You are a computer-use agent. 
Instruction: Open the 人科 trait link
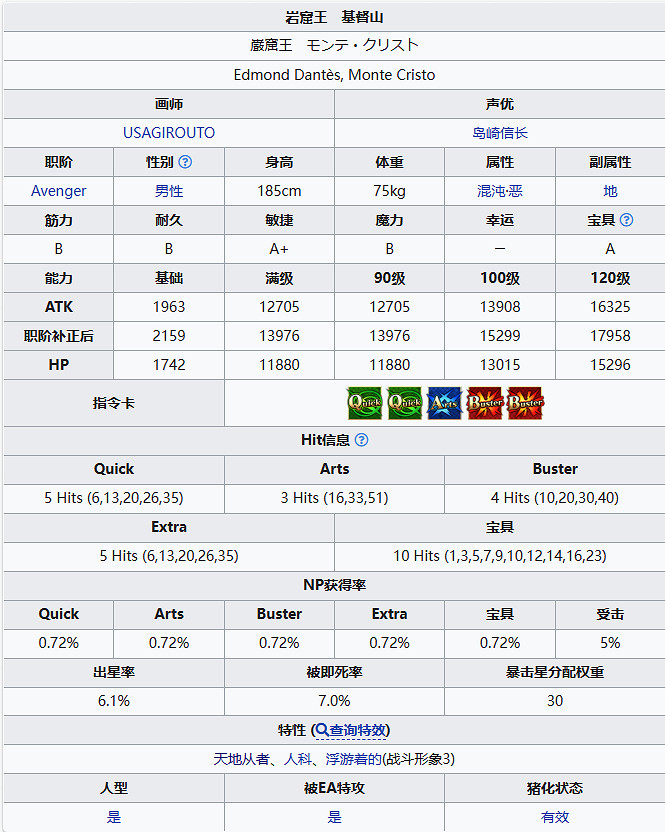(298, 759)
